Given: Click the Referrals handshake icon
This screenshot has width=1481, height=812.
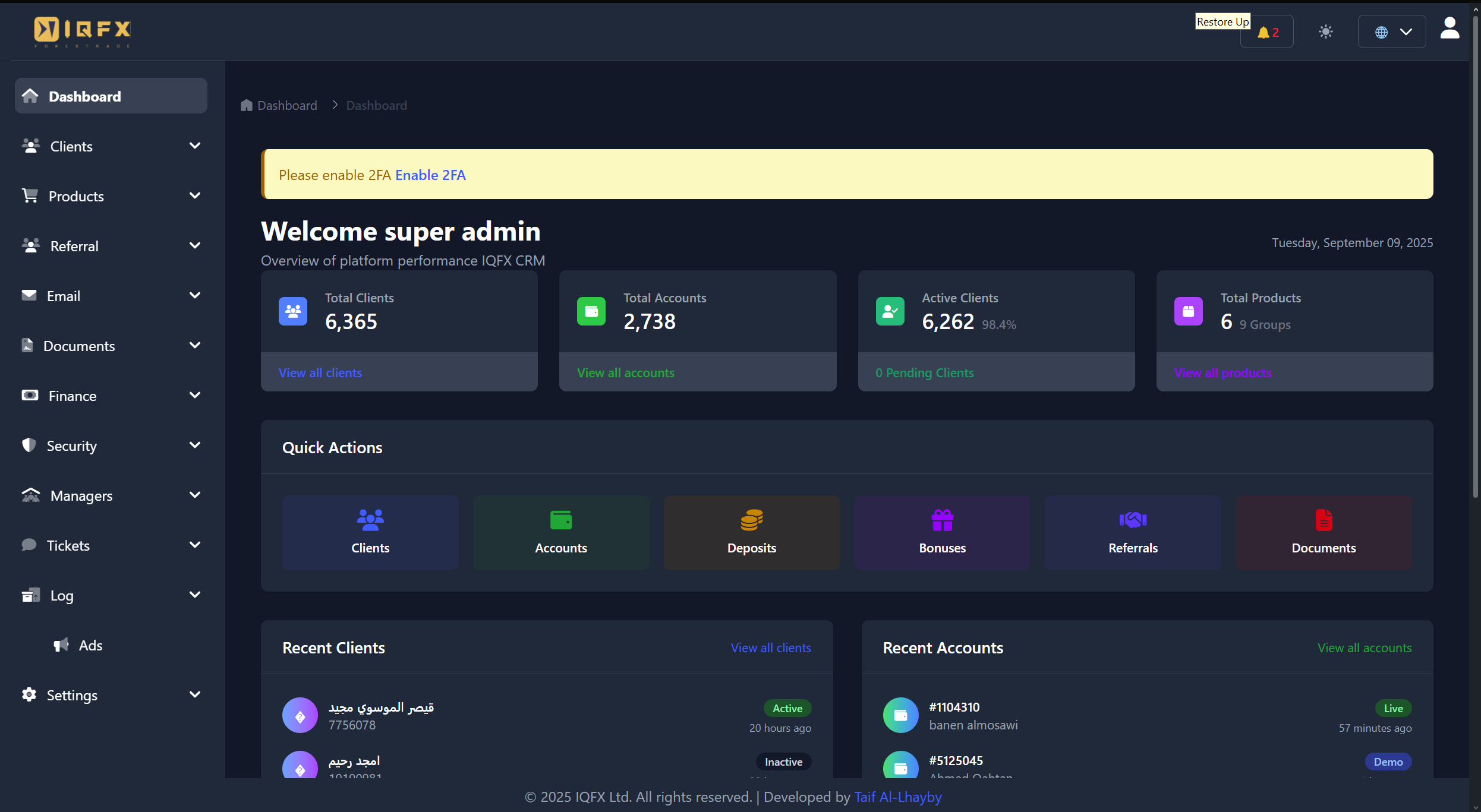Looking at the screenshot, I should [x=1132, y=519].
